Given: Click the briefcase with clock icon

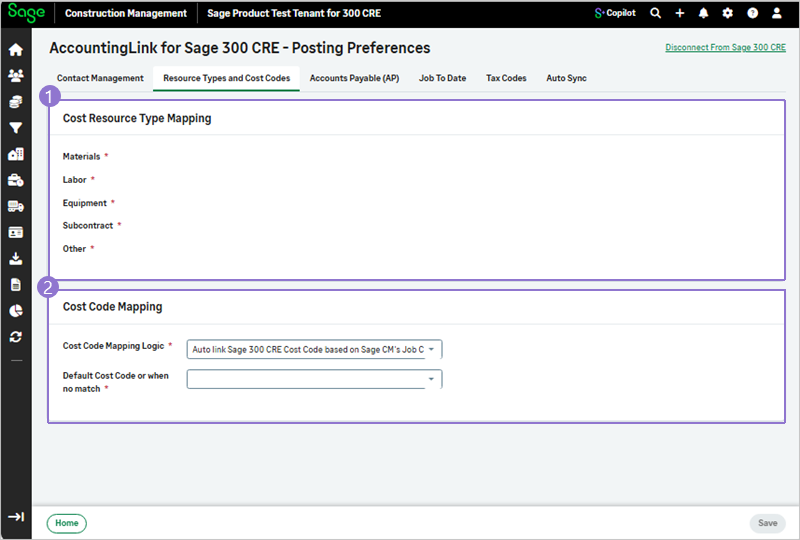Looking at the screenshot, I should (16, 180).
